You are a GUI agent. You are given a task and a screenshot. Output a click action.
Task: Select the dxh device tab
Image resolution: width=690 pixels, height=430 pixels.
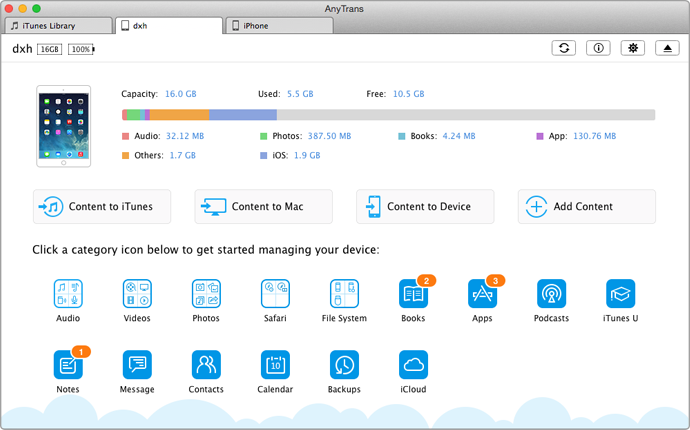point(169,26)
